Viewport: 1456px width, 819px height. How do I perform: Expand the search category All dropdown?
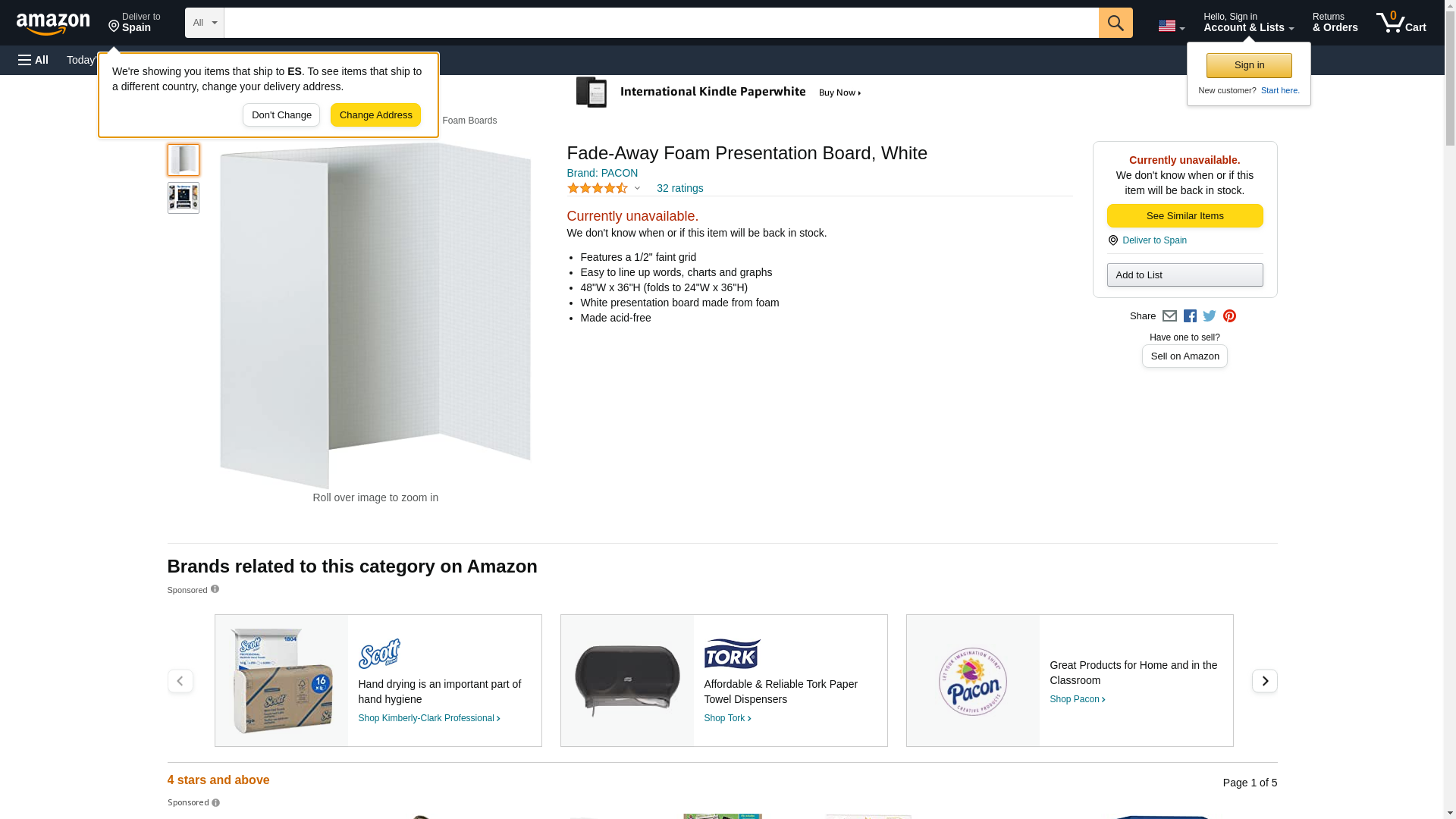tap(204, 23)
